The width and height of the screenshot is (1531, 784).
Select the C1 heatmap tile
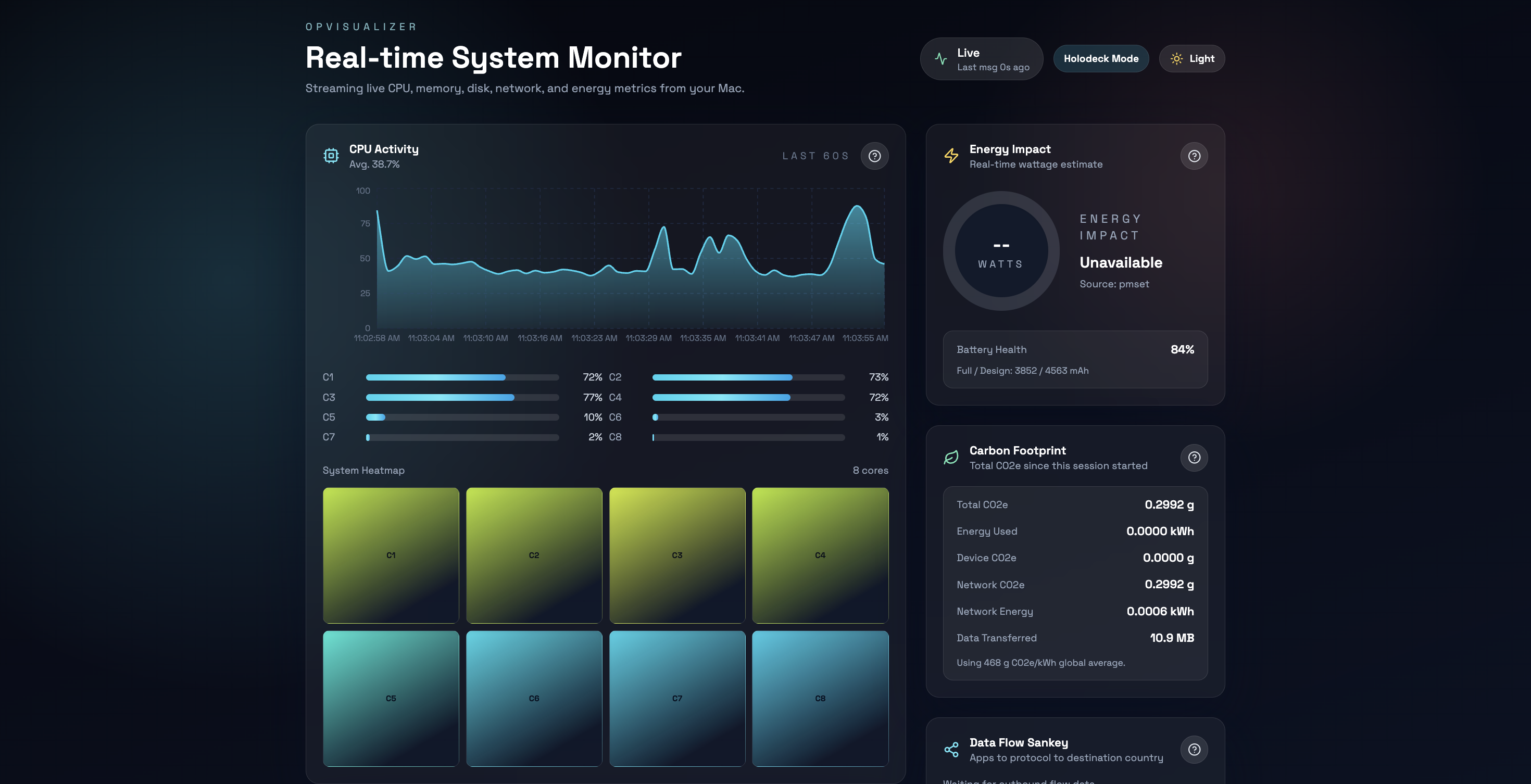pyautogui.click(x=391, y=555)
